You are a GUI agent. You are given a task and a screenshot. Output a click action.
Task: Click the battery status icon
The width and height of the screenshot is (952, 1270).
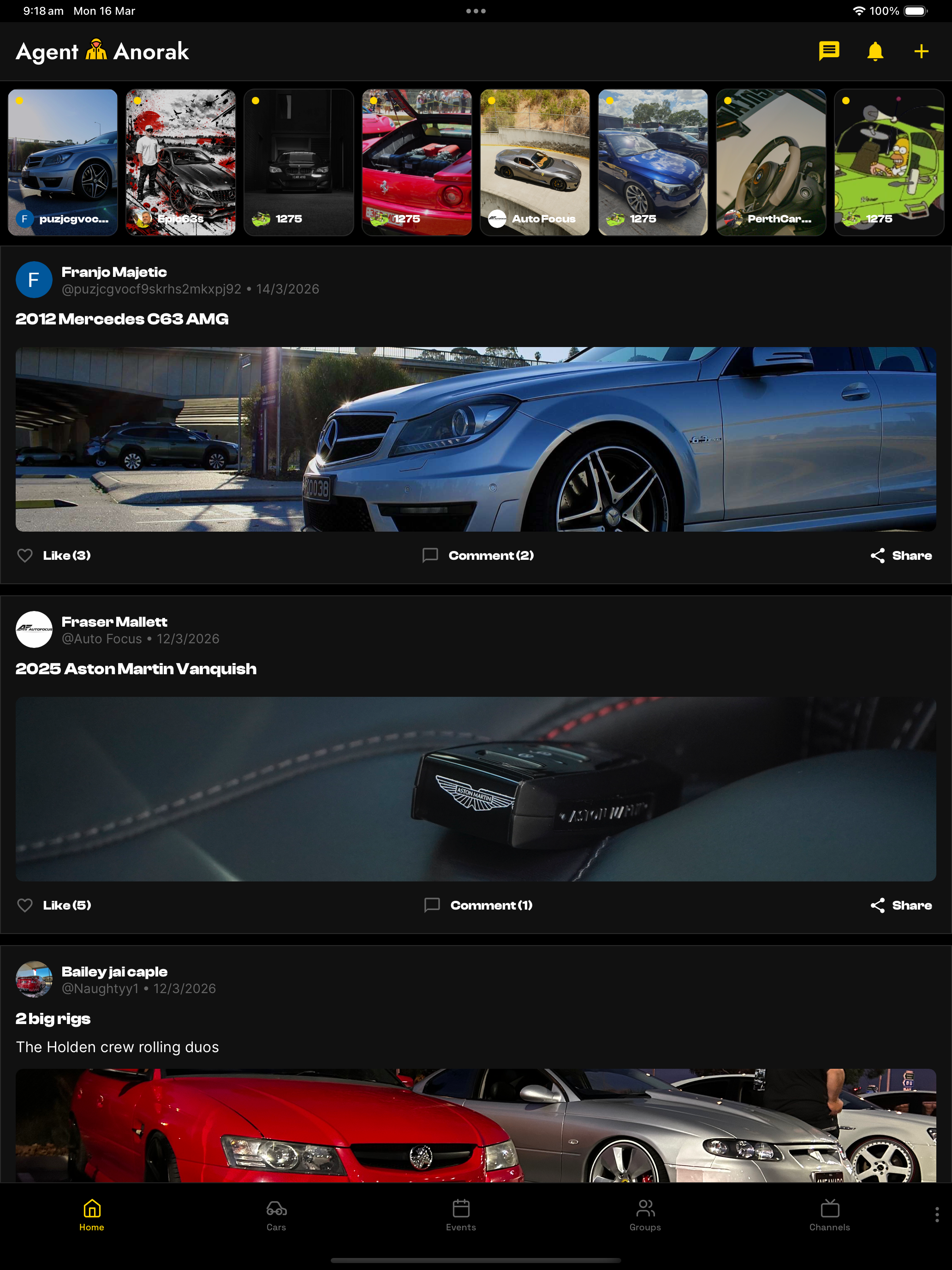916,11
